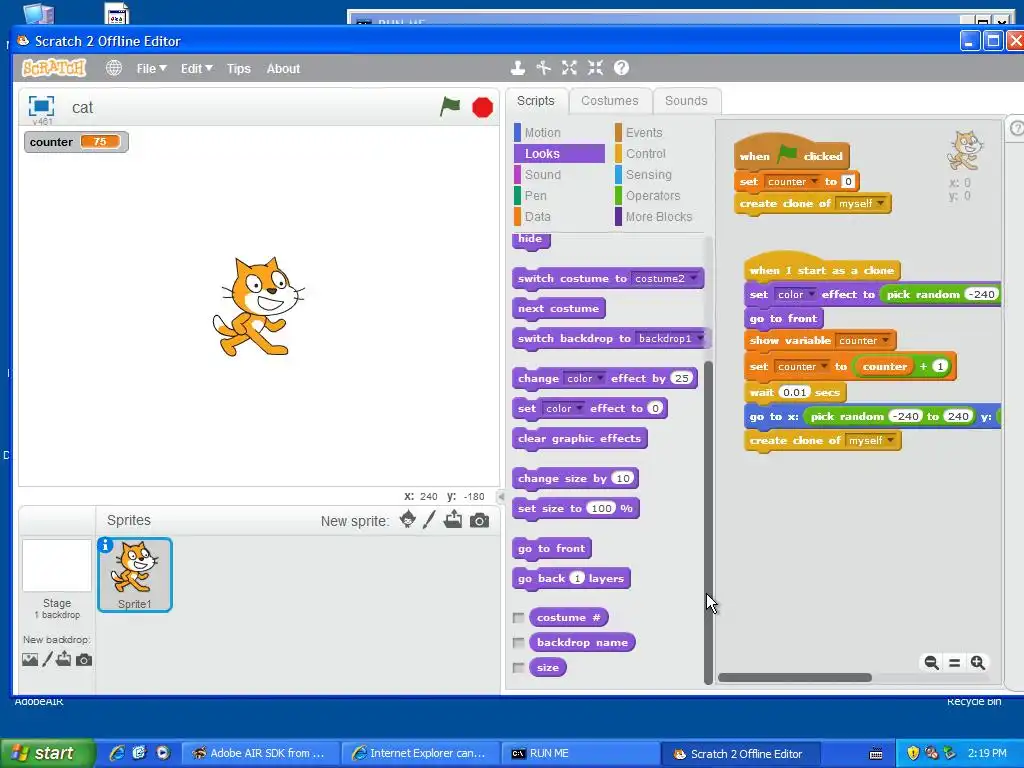Enable the size stage monitor
1024x768 pixels.
click(519, 667)
